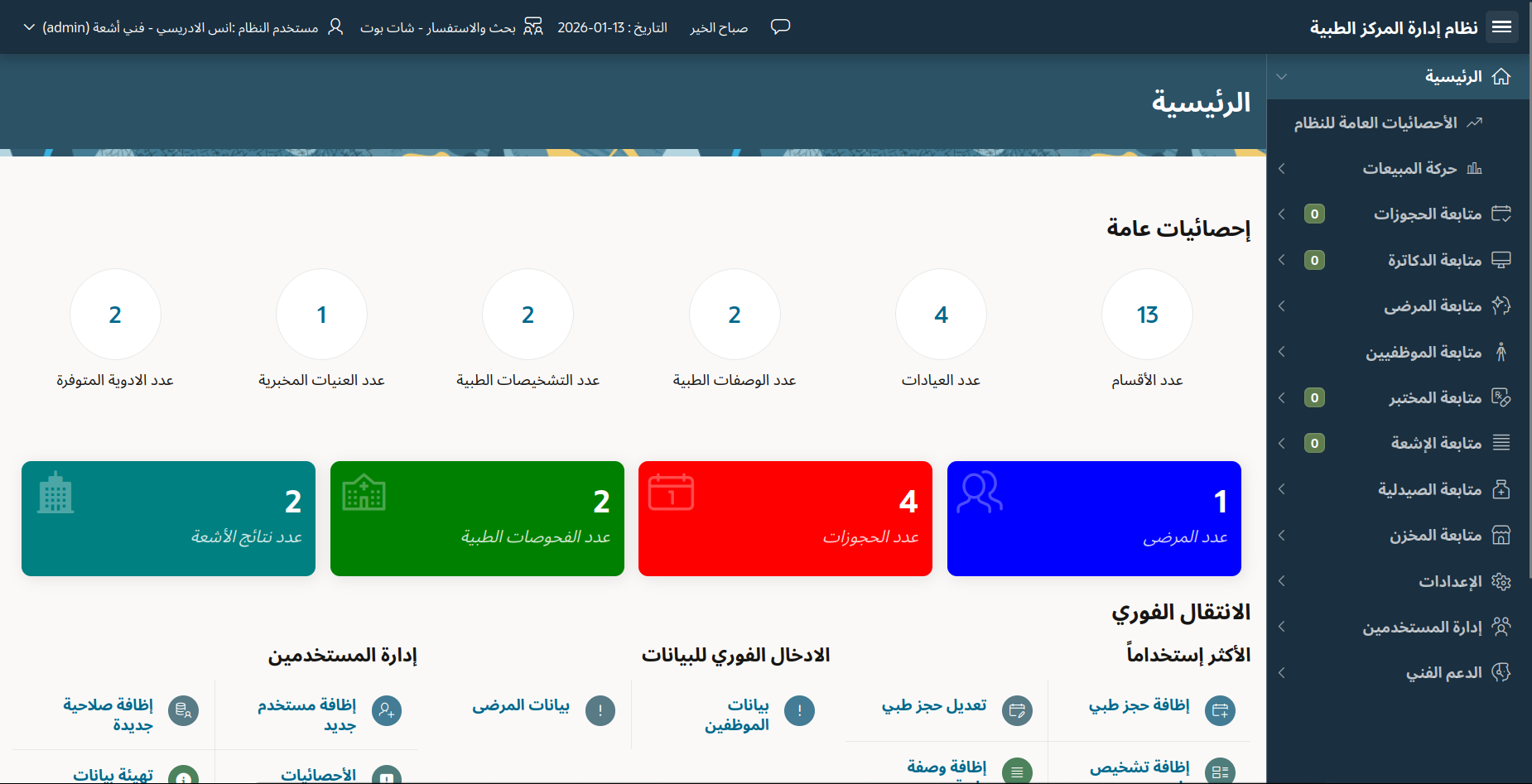Select the إدارة المستخدمين users icon
This screenshot has height=784, width=1532.
pyautogui.click(x=1502, y=627)
